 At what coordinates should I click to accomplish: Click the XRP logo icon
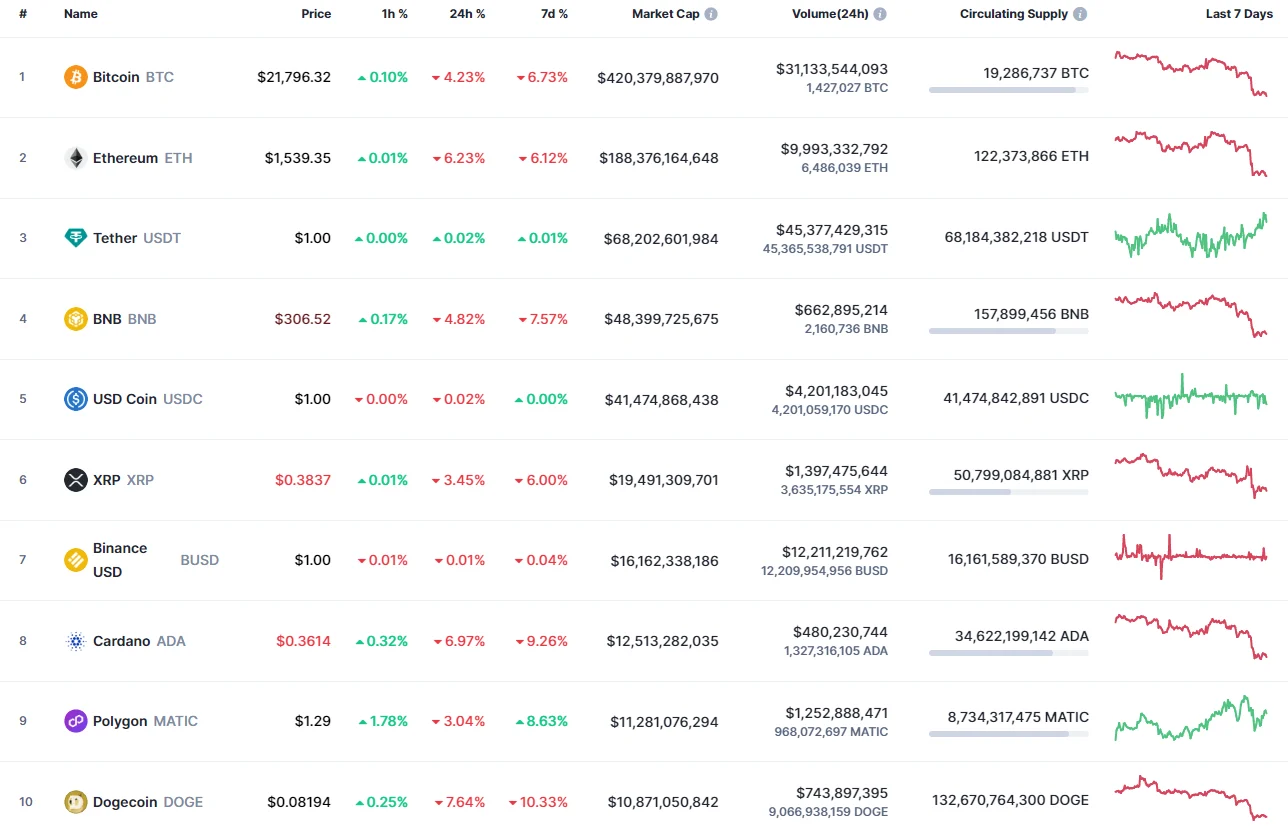75,479
